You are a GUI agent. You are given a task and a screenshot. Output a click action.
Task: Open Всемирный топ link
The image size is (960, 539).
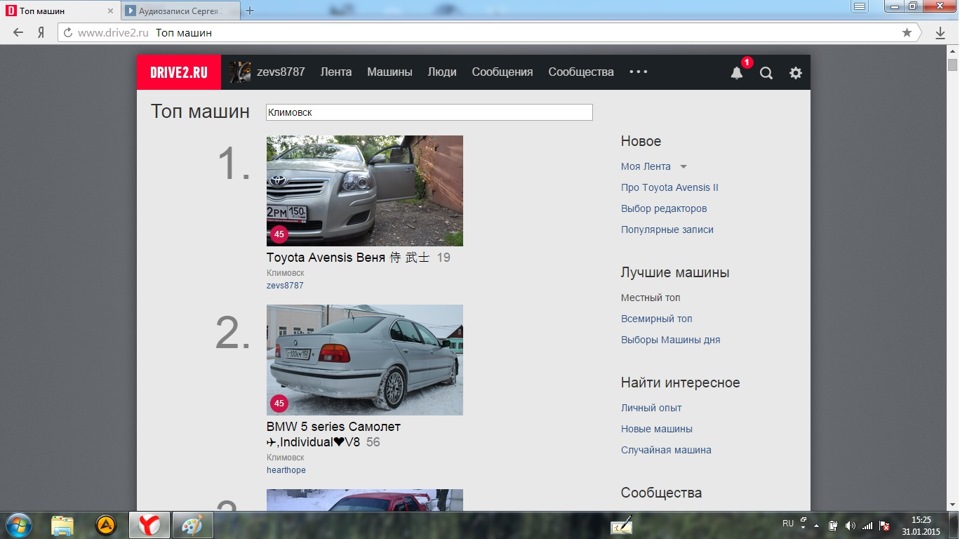(656, 318)
